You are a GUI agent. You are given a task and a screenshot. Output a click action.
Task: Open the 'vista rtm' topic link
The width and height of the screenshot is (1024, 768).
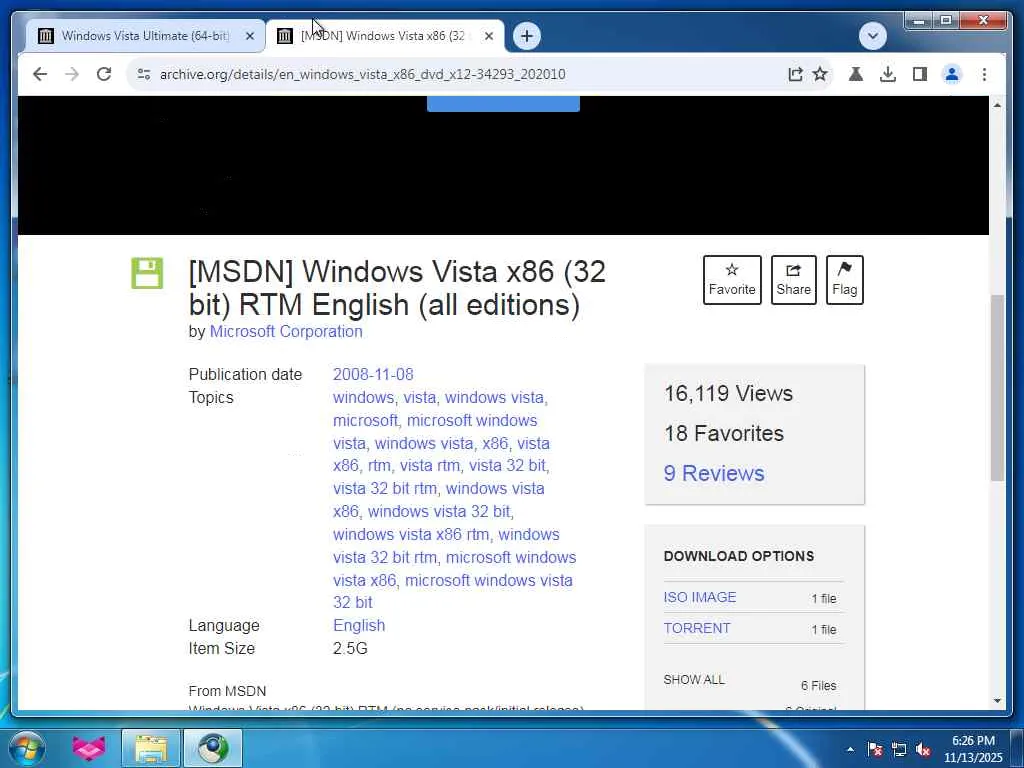[430, 466]
